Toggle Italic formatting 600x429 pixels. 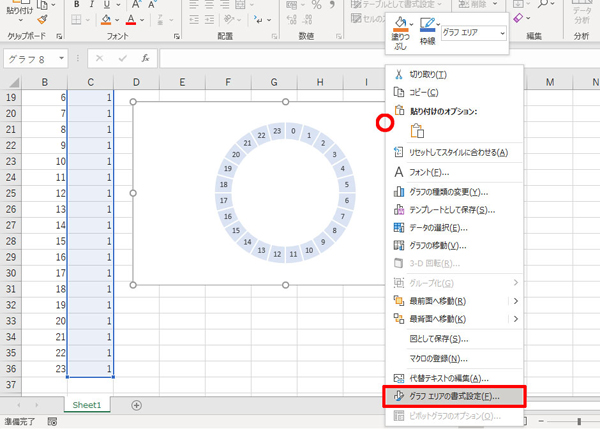92,5
